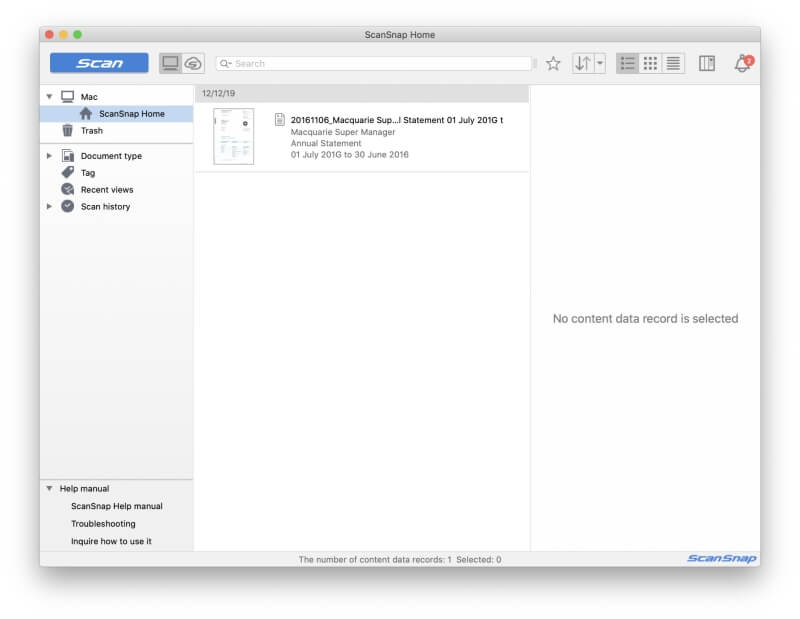
Task: Click the Mac computer icon
Action: (67, 96)
